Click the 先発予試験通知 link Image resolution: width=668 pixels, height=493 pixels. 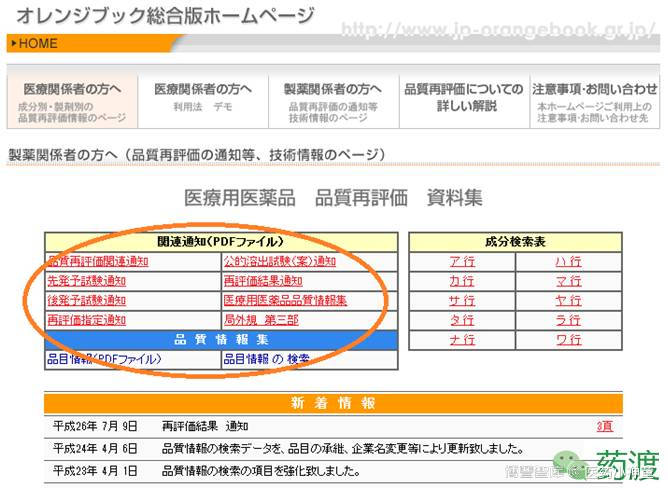pyautogui.click(x=86, y=281)
